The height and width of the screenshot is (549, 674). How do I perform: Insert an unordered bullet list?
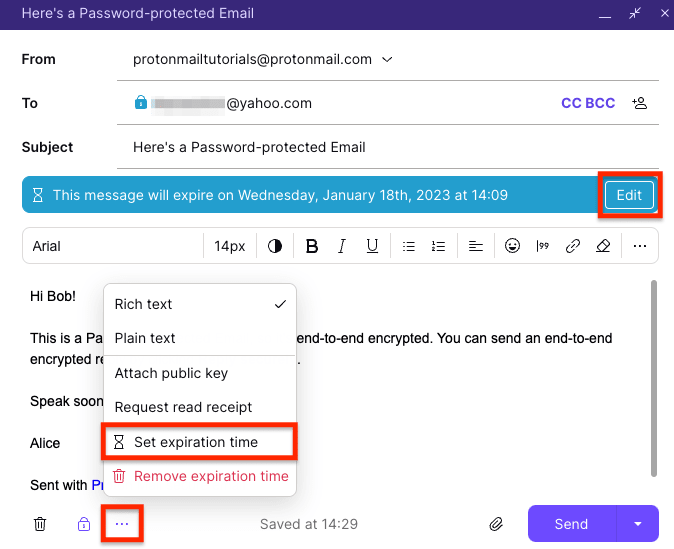[x=408, y=246]
